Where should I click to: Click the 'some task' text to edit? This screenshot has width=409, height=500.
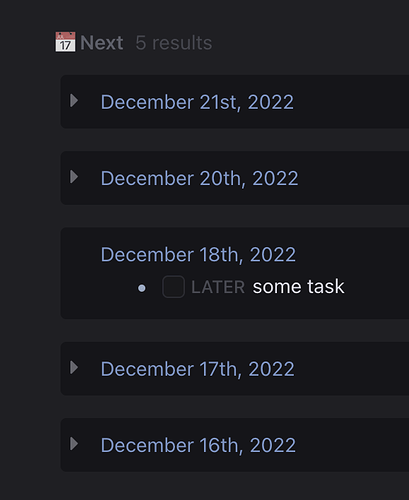(298, 287)
